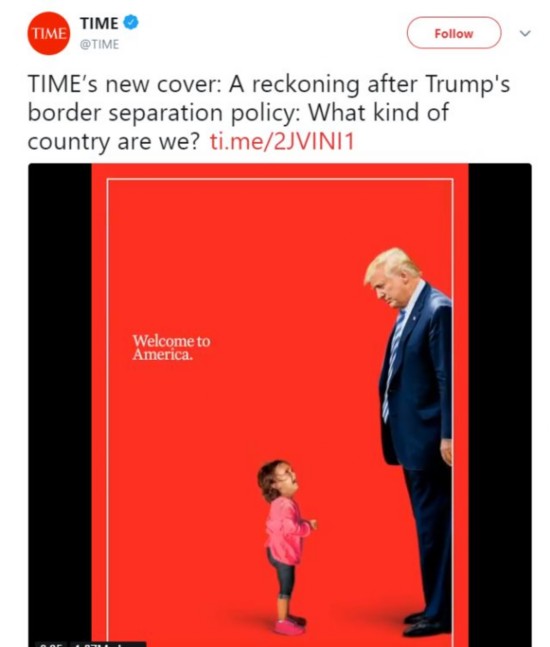550x647 pixels.
Task: Open the TIME cover video thumbnail
Action: [280, 405]
